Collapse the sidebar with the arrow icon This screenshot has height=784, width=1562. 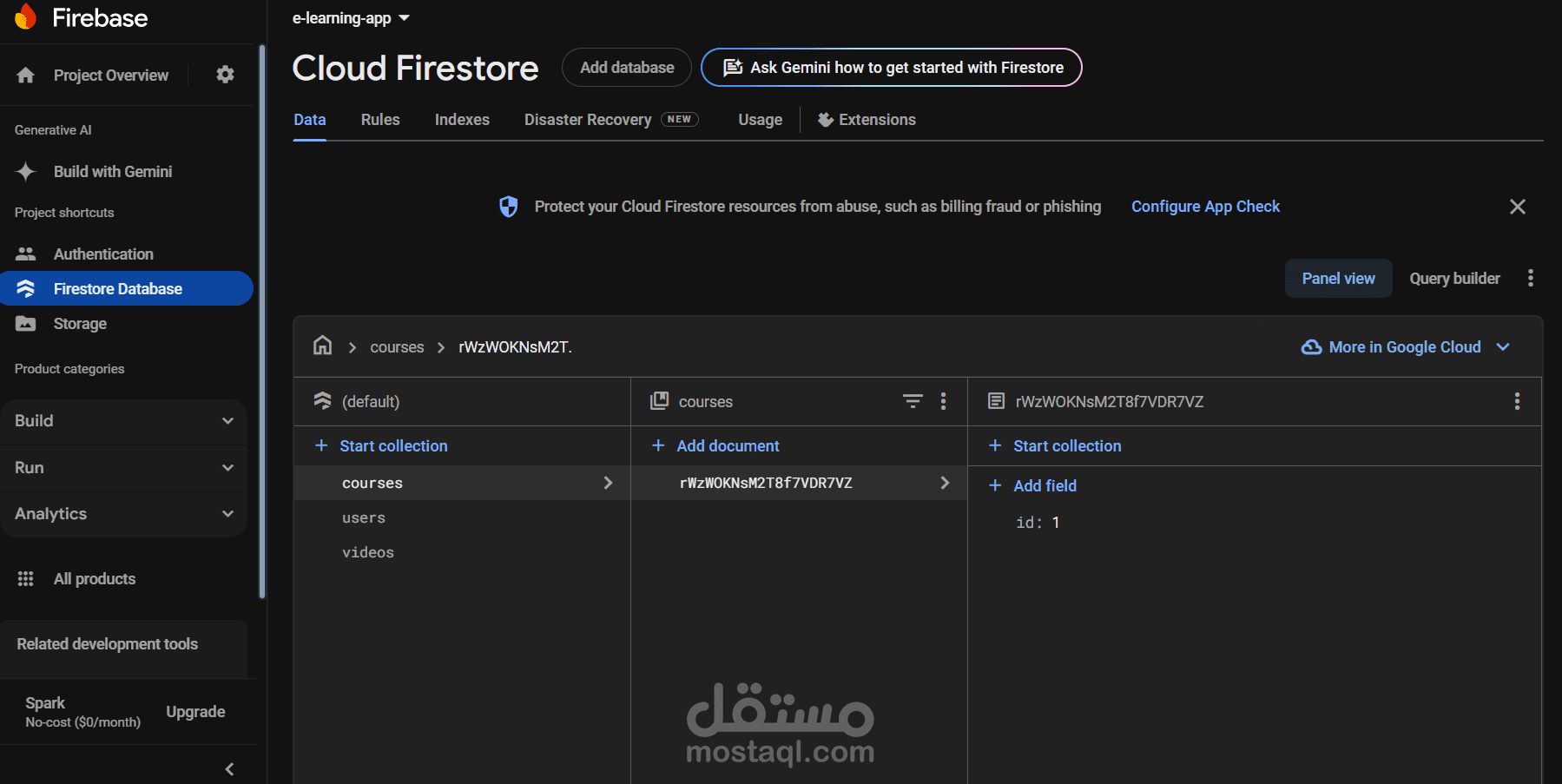pyautogui.click(x=230, y=769)
